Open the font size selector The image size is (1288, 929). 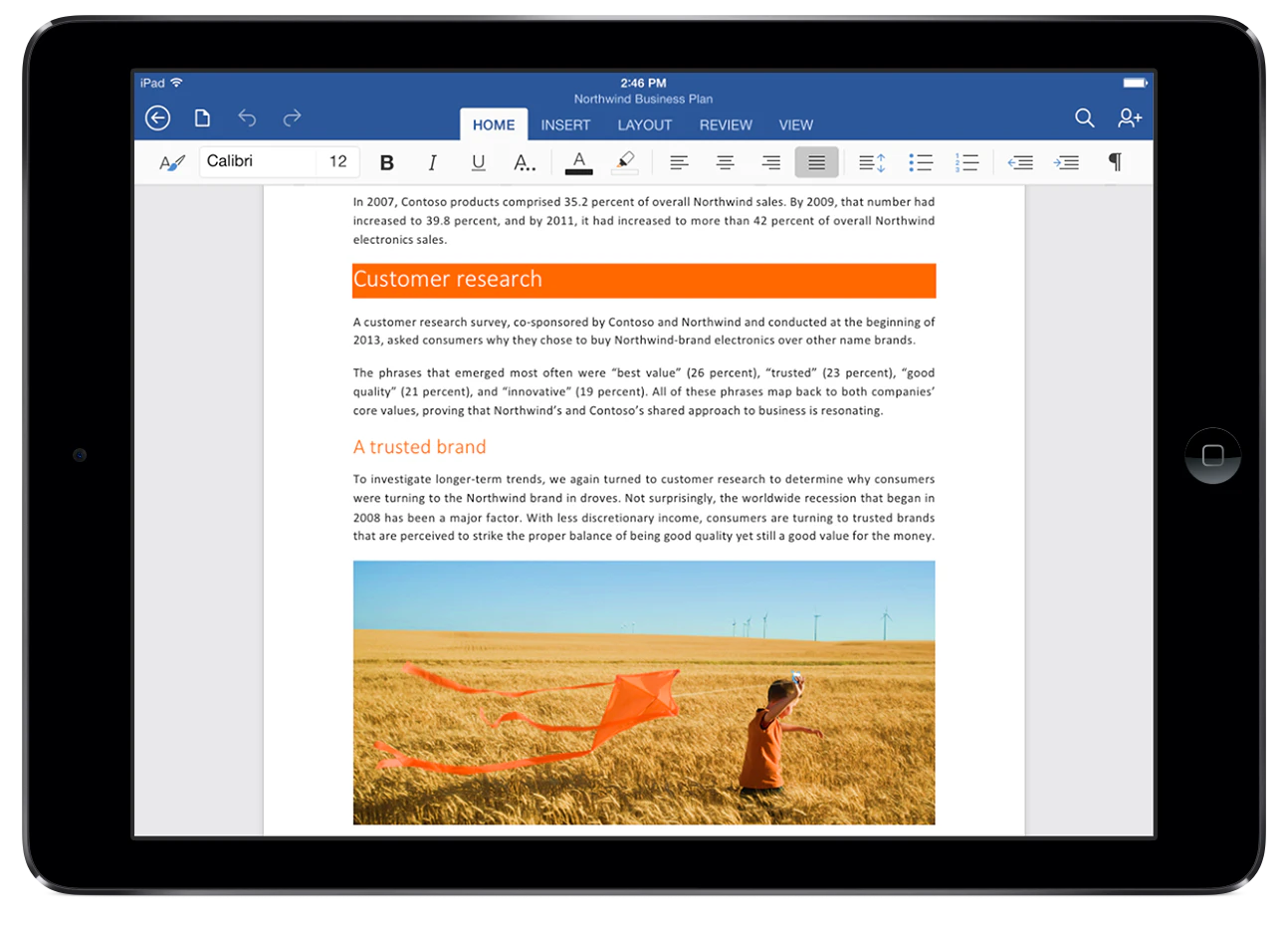pyautogui.click(x=337, y=161)
